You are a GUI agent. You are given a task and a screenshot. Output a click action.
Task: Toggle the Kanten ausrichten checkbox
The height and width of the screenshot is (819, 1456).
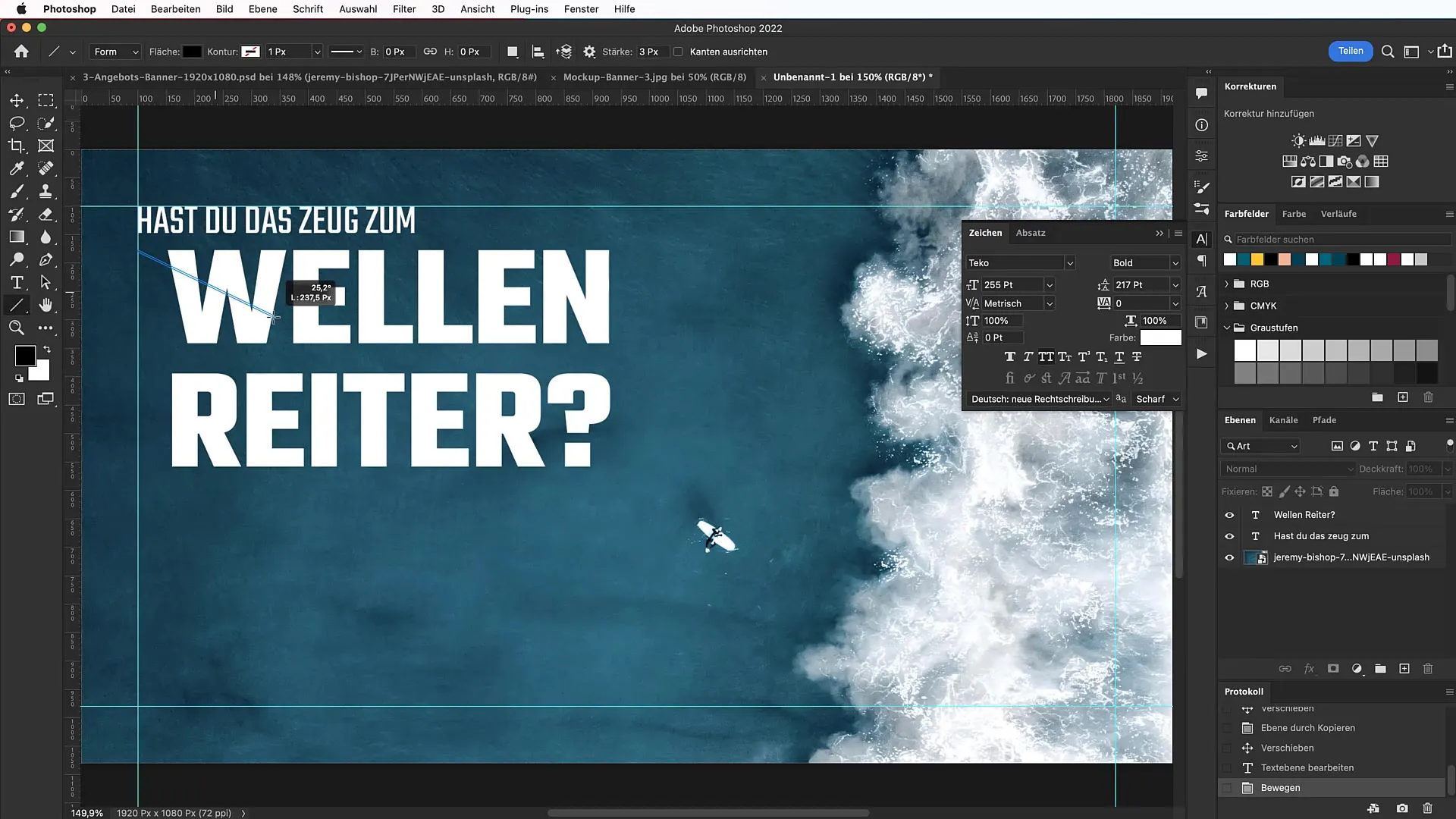coord(679,51)
